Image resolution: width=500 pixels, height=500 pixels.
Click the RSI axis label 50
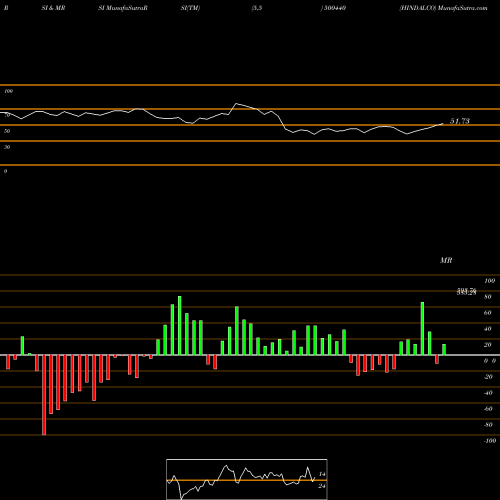coord(7,131)
